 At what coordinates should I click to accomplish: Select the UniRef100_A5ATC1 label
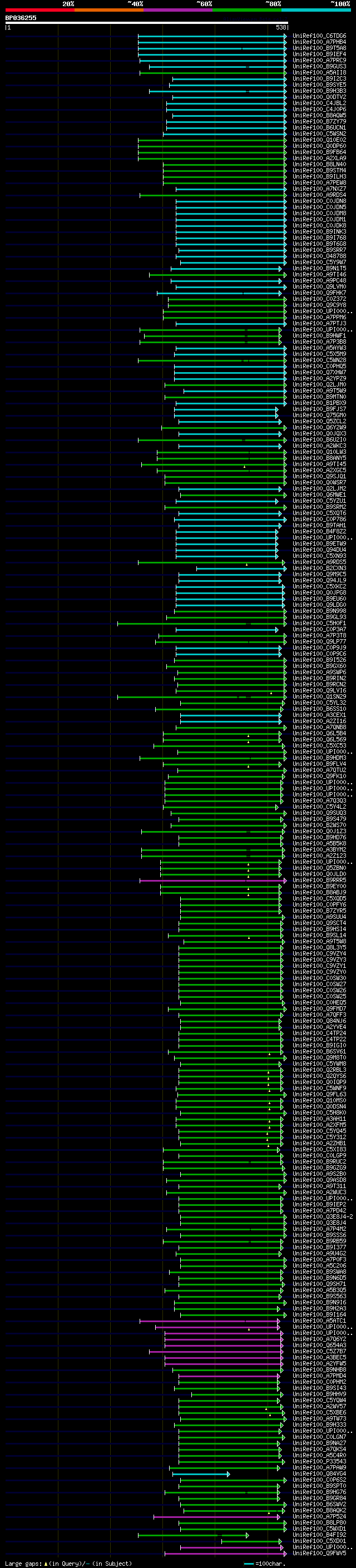coord(319,1321)
